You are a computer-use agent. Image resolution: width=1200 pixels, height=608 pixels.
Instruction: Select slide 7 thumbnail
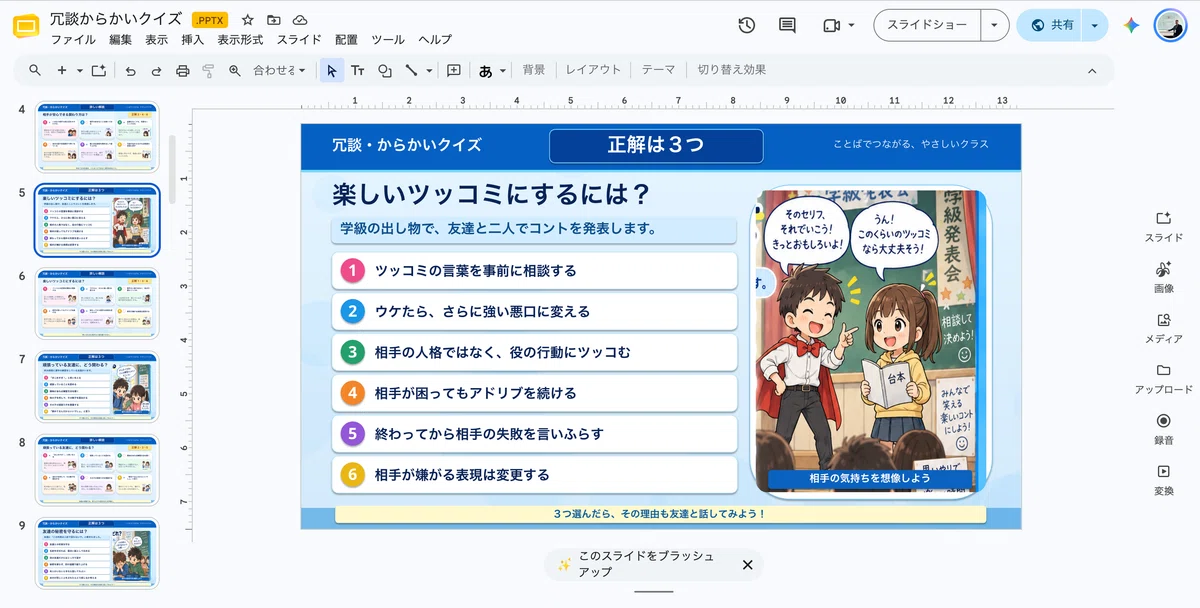point(97,386)
